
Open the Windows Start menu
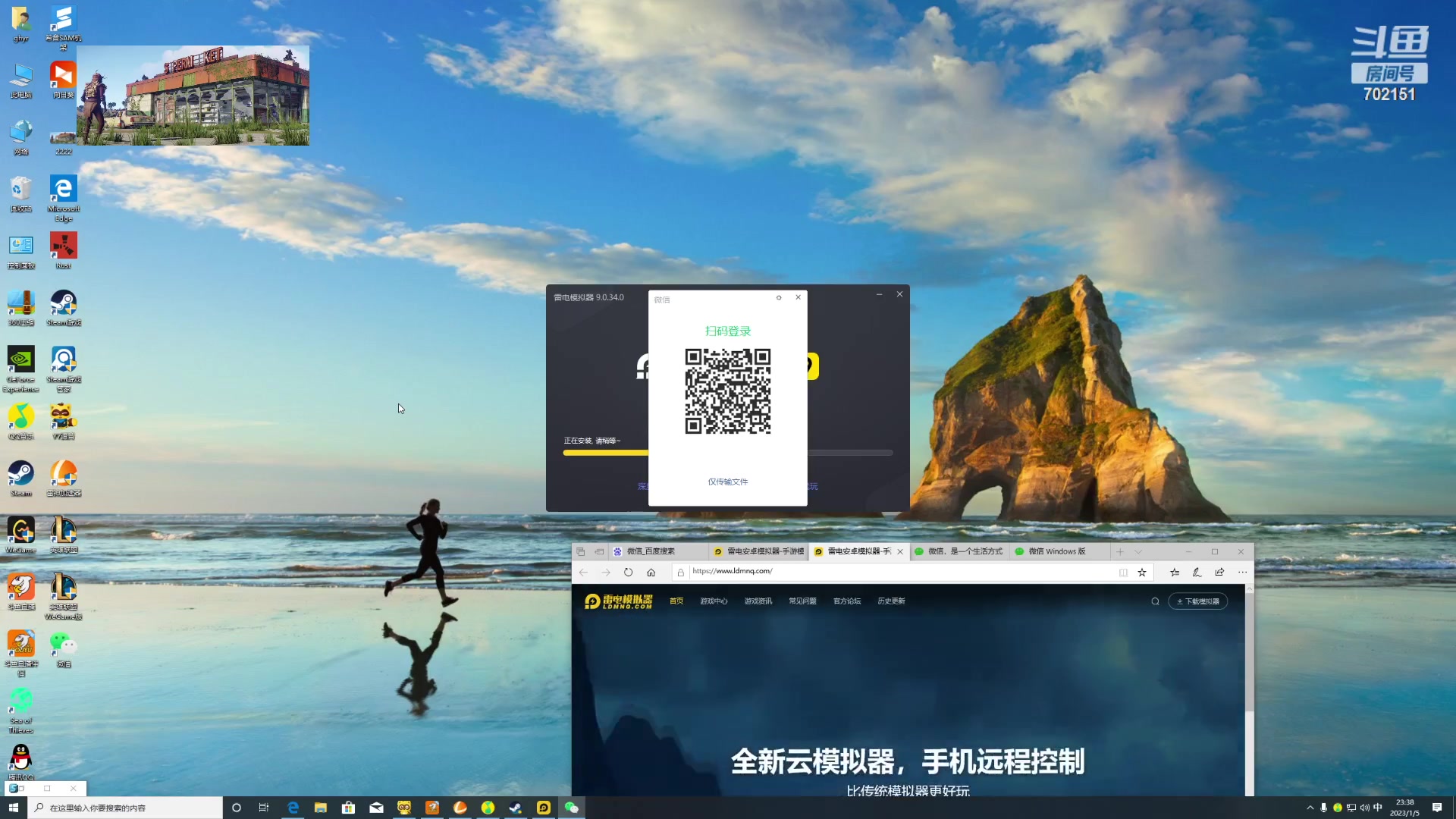pos(14,808)
